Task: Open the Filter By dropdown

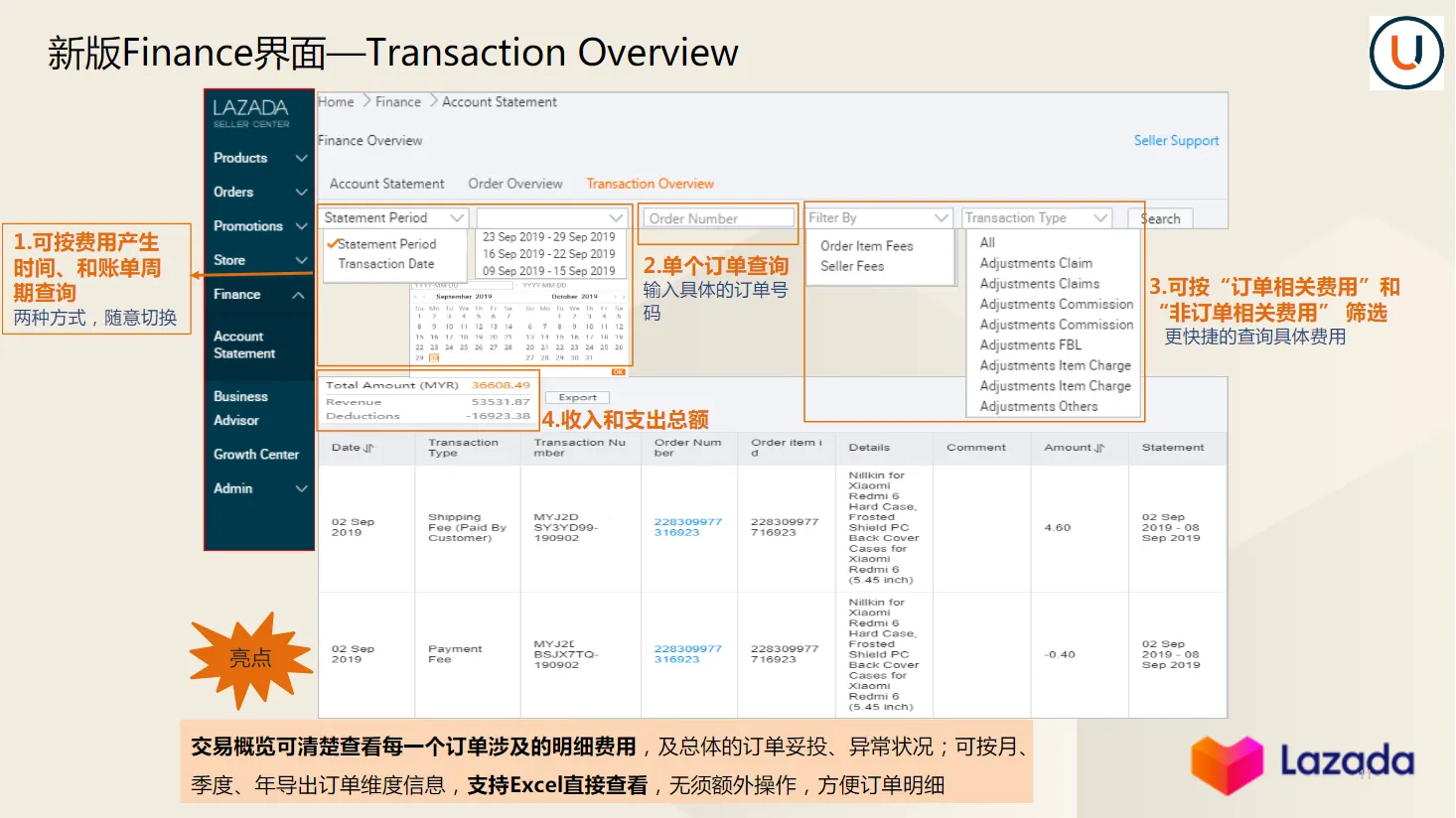Action: (878, 216)
